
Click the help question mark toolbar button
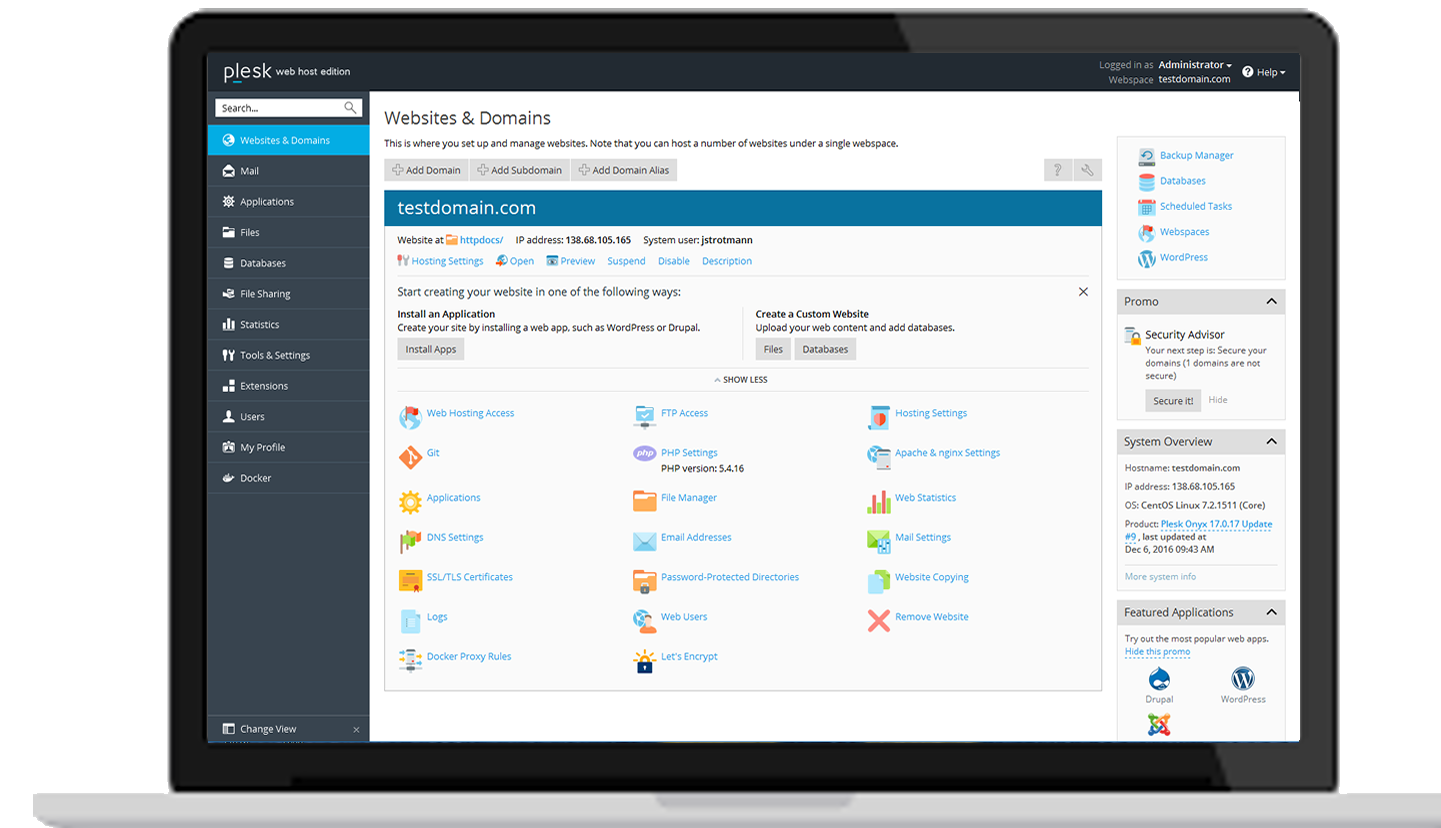[1057, 170]
